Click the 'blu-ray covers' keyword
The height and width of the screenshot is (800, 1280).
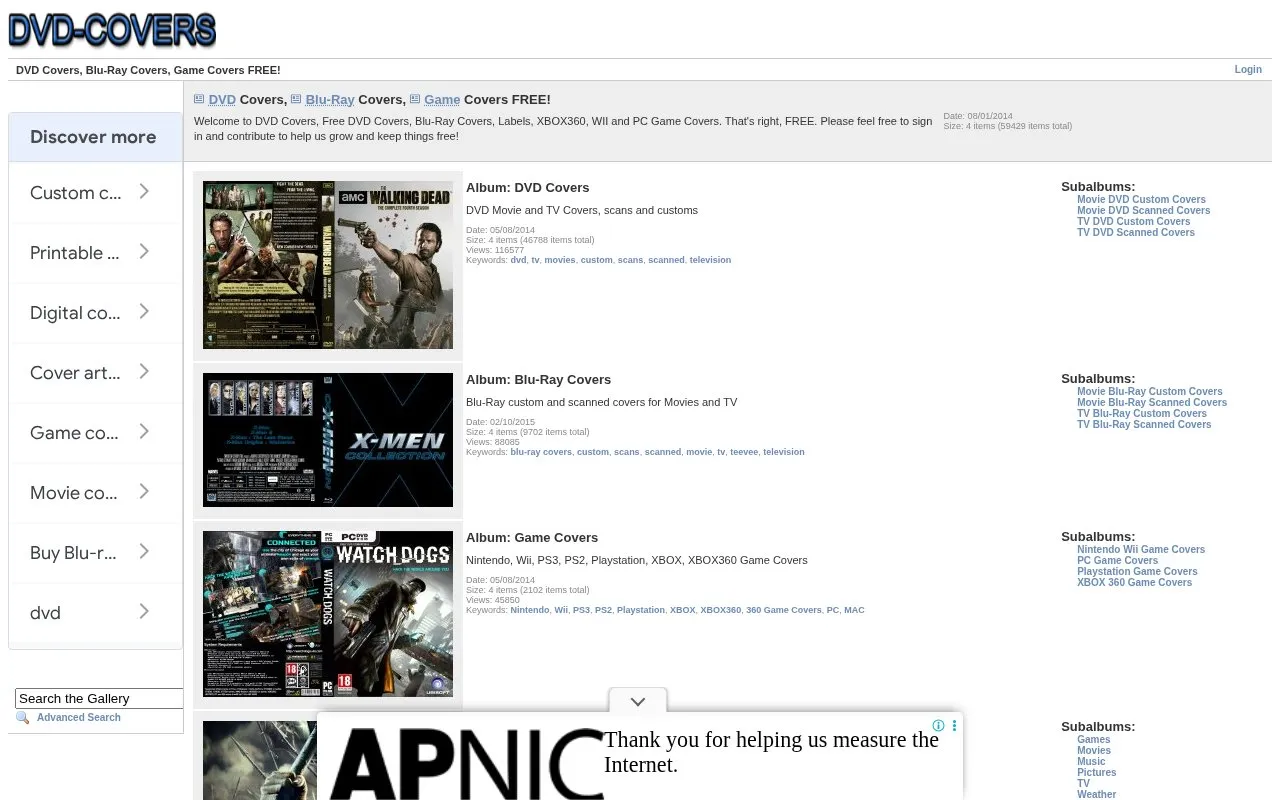point(541,452)
